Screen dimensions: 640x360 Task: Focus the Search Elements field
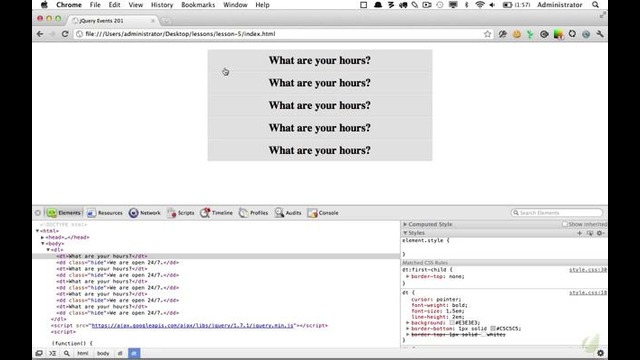click(557, 213)
